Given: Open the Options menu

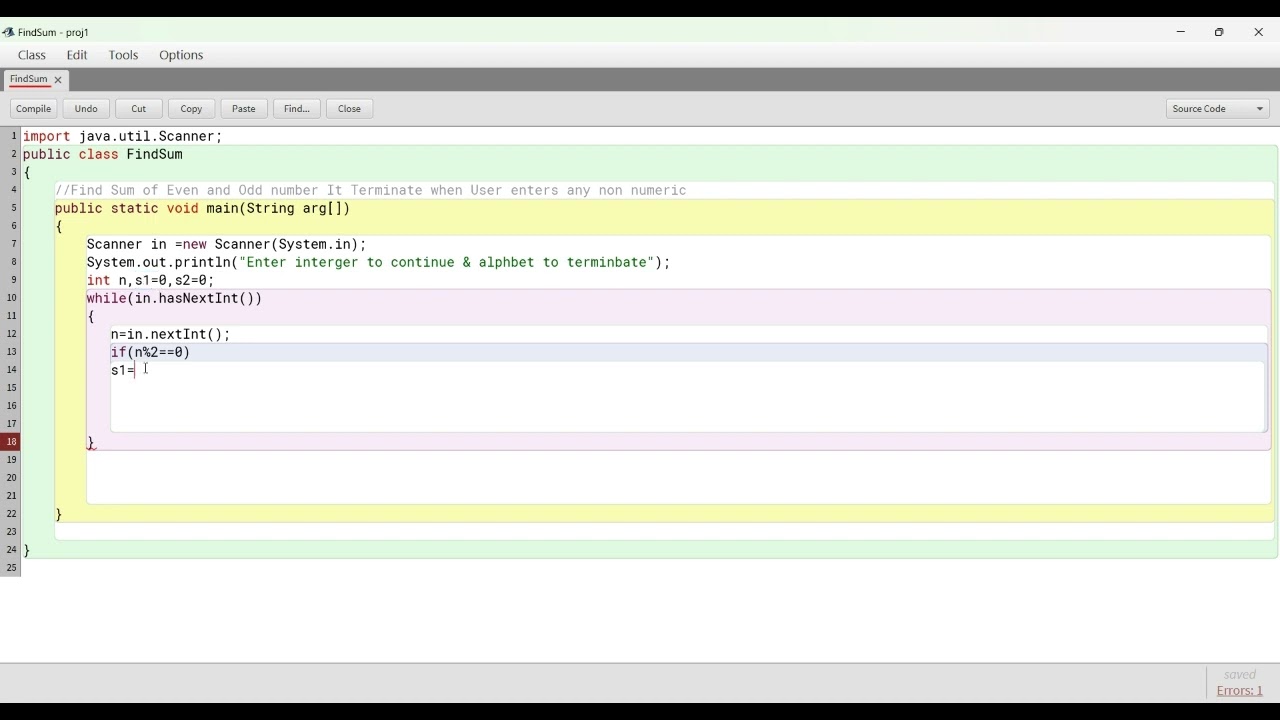Looking at the screenshot, I should coord(181,55).
